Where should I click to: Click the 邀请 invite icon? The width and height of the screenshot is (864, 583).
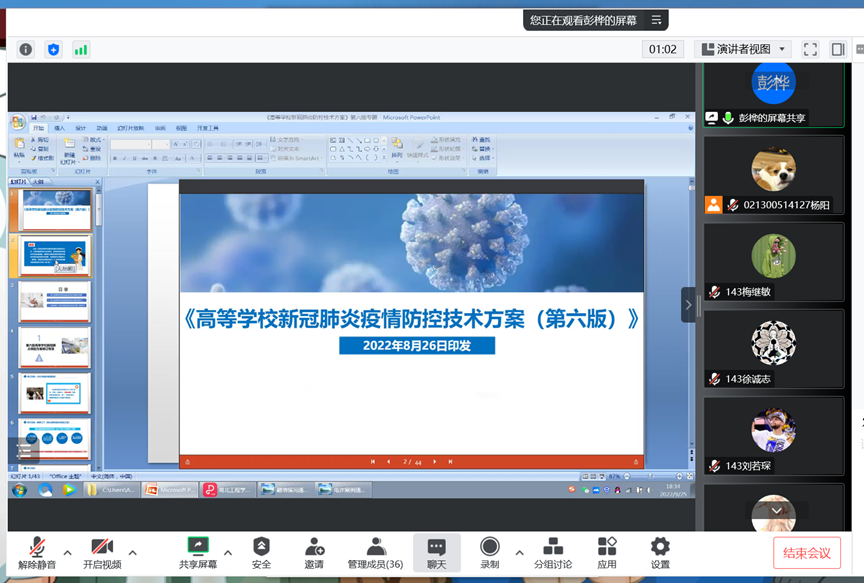(314, 553)
